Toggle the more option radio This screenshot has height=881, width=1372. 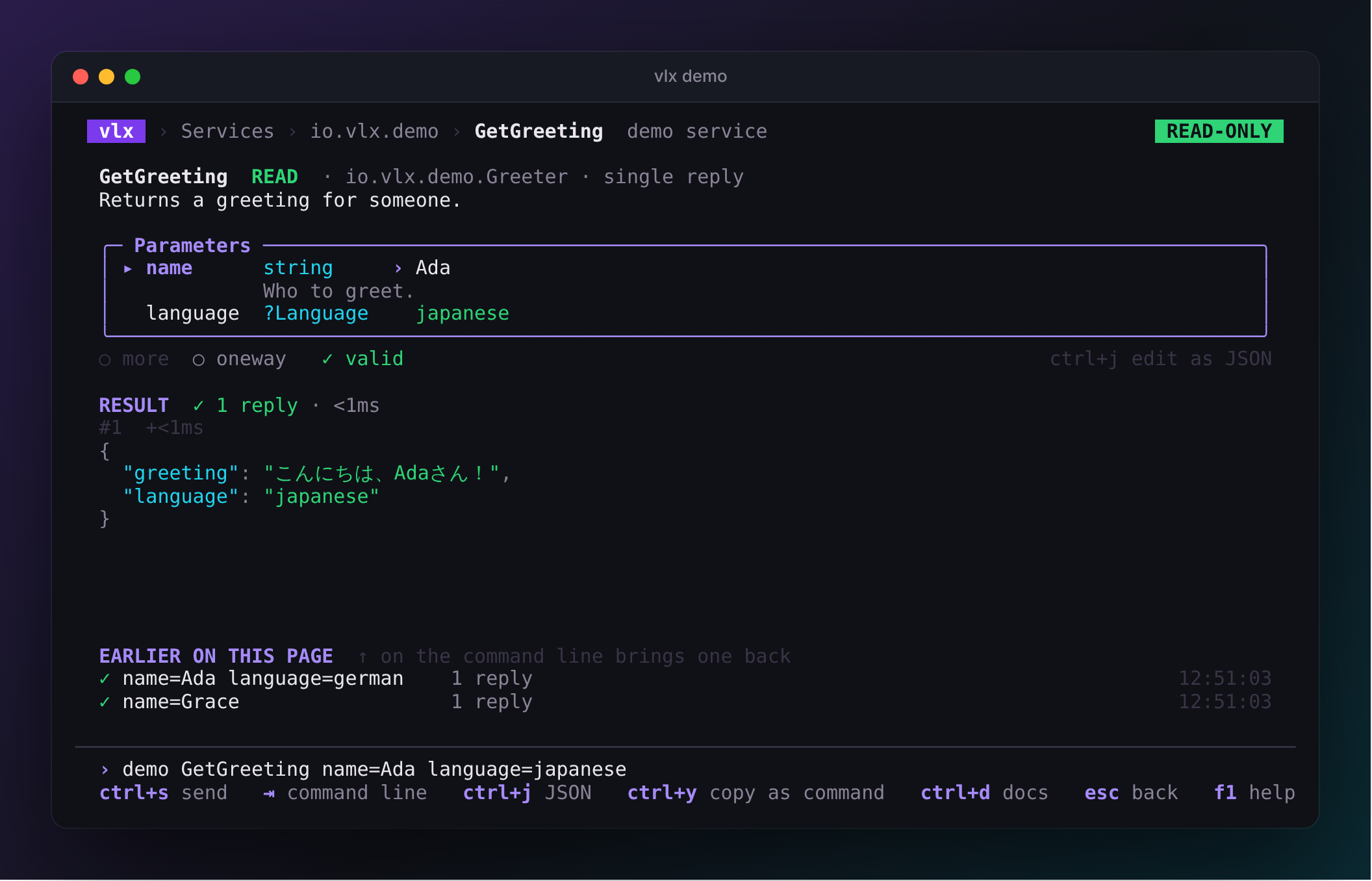point(134,359)
